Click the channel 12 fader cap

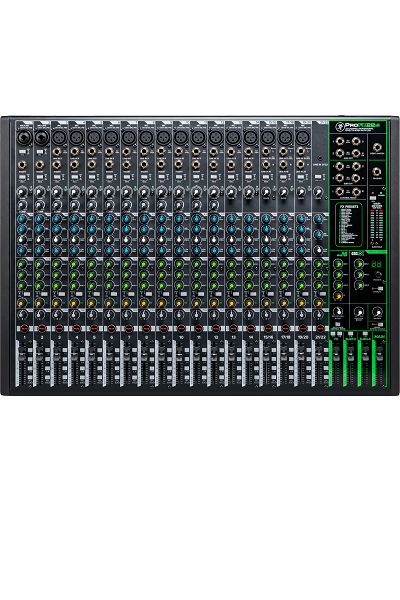(x=214, y=356)
